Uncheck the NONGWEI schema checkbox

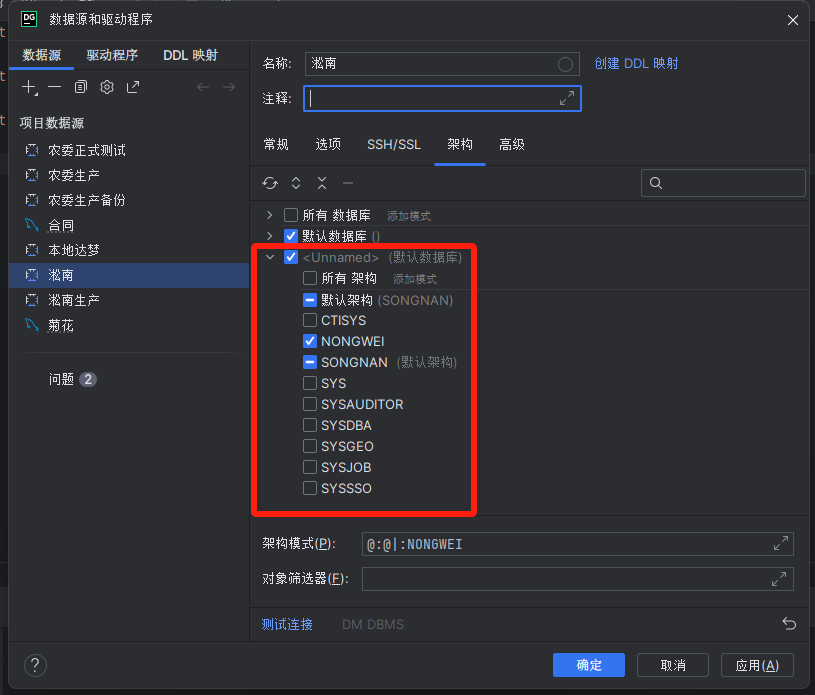pos(311,341)
